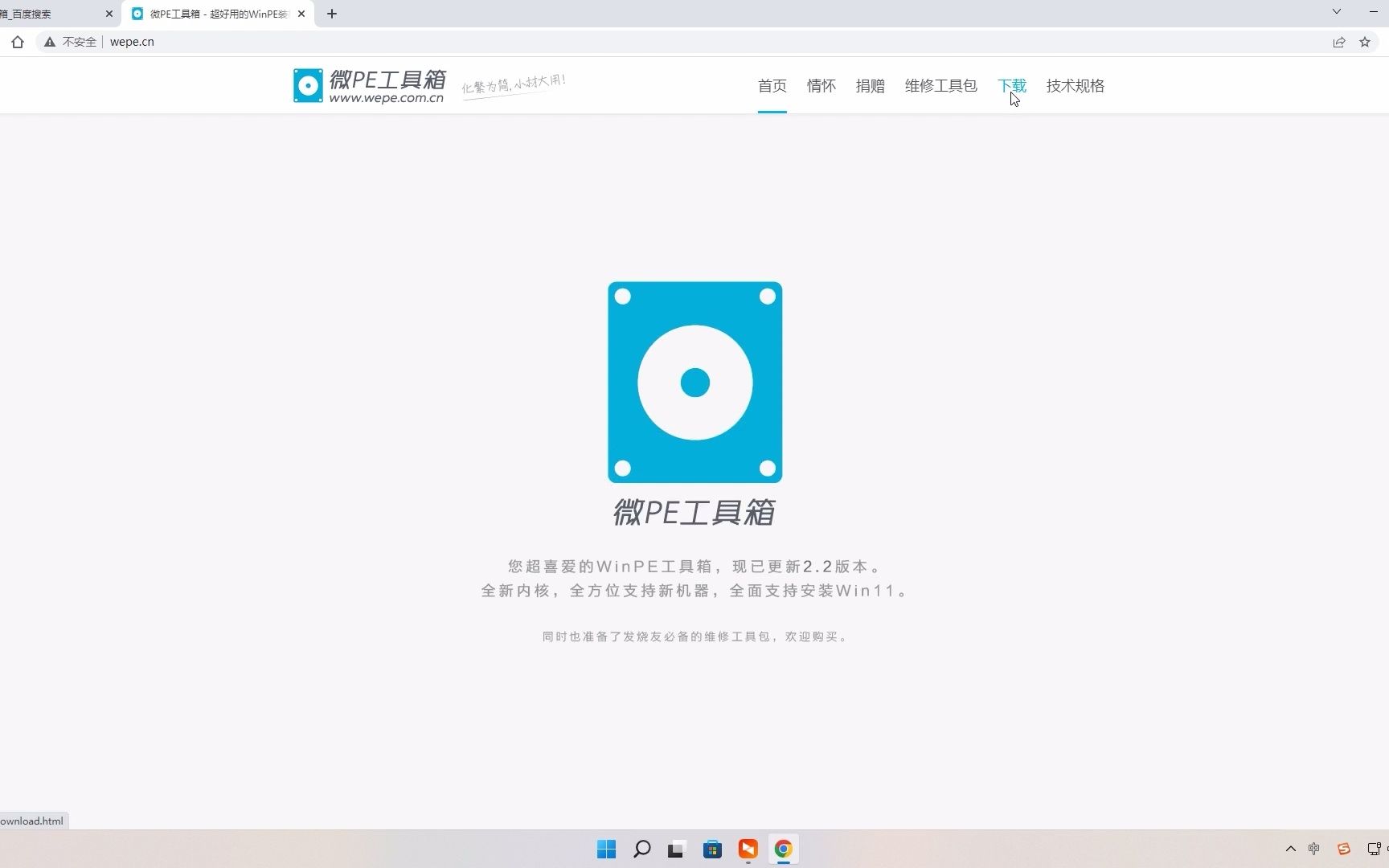Open the 捐赠 page
The height and width of the screenshot is (868, 1389).
[871, 86]
